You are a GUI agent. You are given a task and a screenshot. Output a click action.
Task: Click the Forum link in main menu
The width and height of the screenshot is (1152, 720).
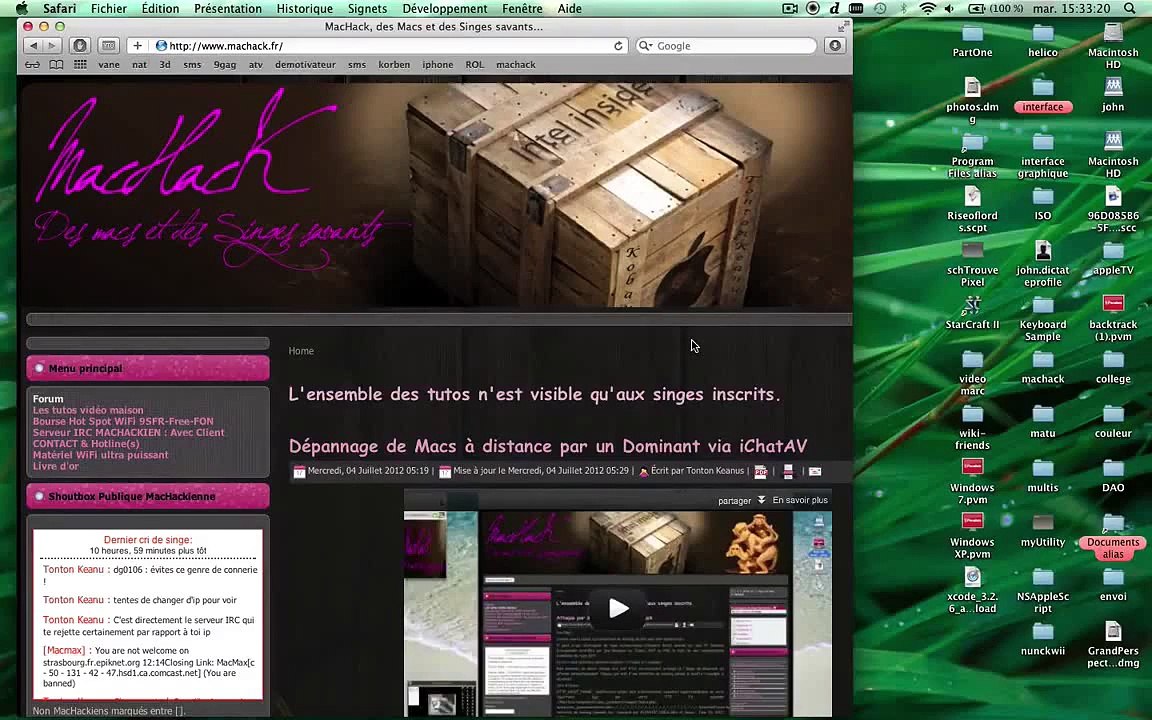tap(48, 399)
